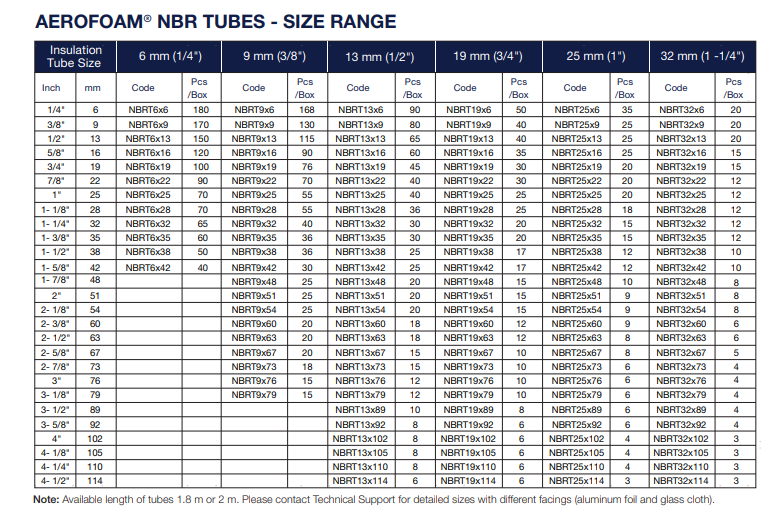Viewport: 783px width, 506px height.
Task: Click the 13 mm (1/2") column header
Action: pyautogui.click(x=380, y=56)
